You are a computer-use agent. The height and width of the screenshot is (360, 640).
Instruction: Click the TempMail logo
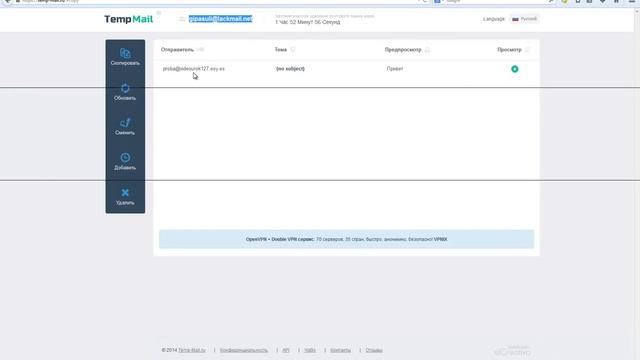coord(129,19)
